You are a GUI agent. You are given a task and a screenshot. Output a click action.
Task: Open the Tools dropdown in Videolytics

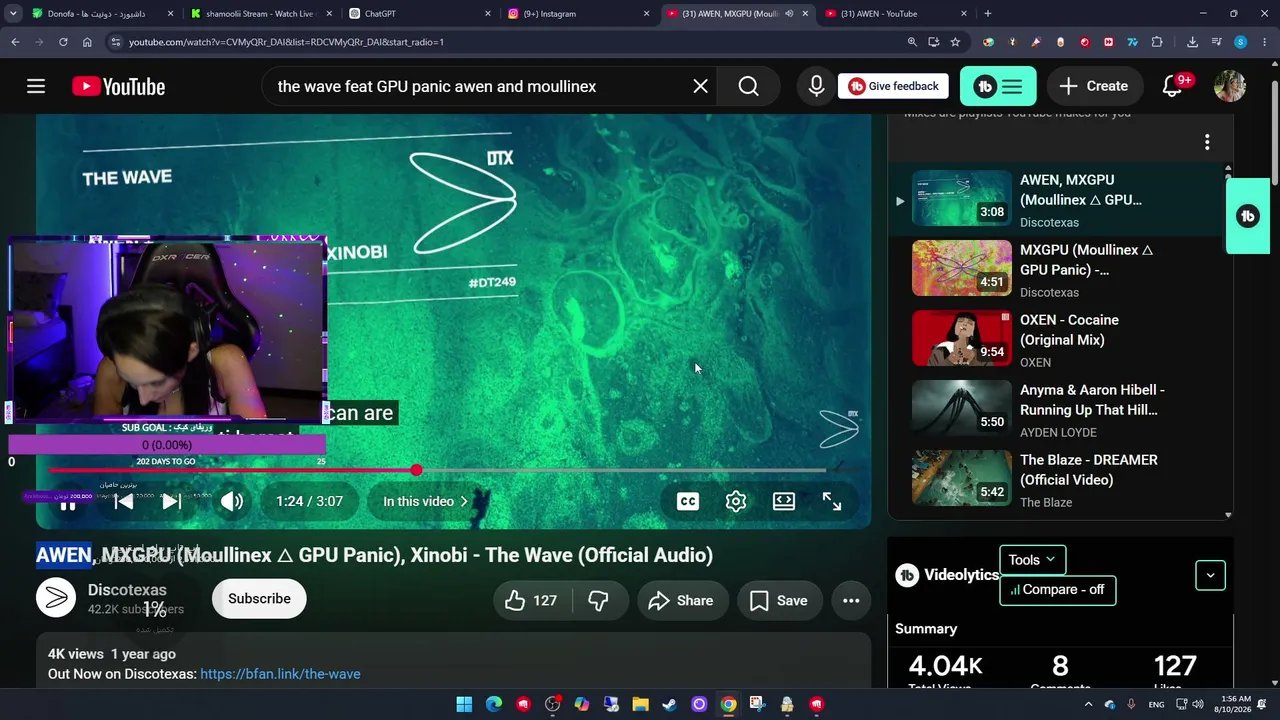(x=1032, y=560)
